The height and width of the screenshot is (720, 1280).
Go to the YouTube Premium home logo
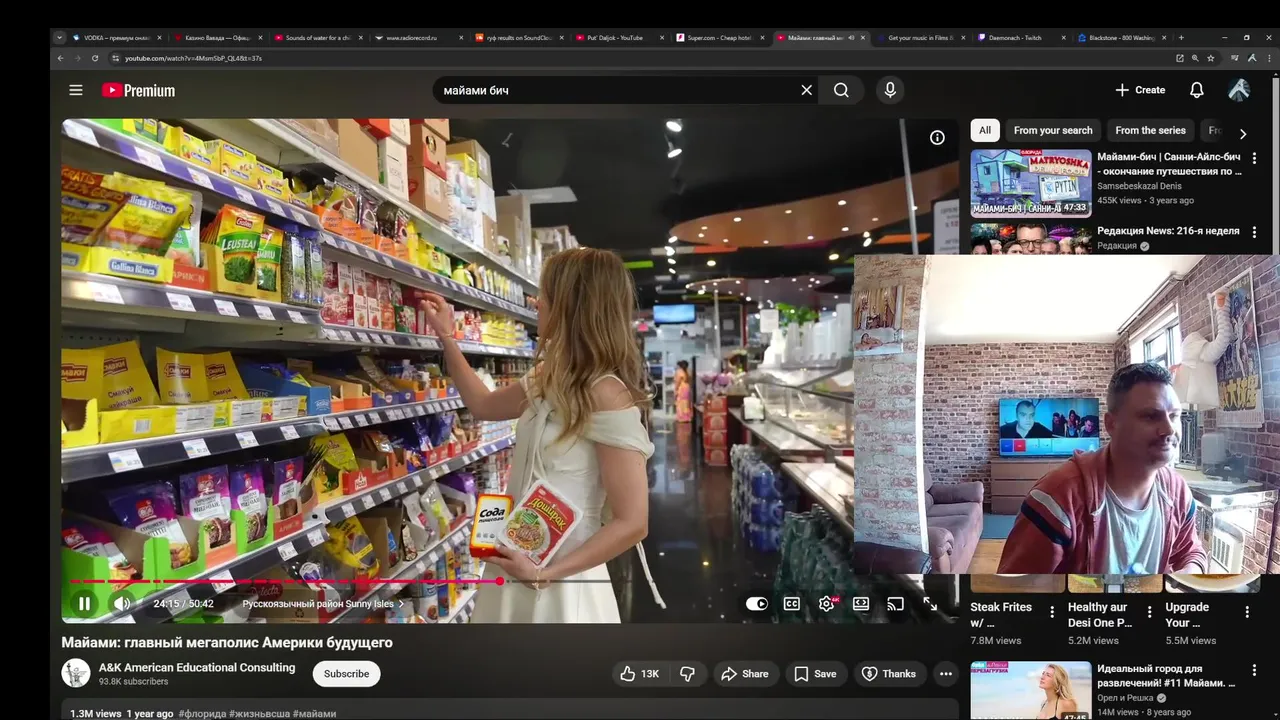(138, 90)
